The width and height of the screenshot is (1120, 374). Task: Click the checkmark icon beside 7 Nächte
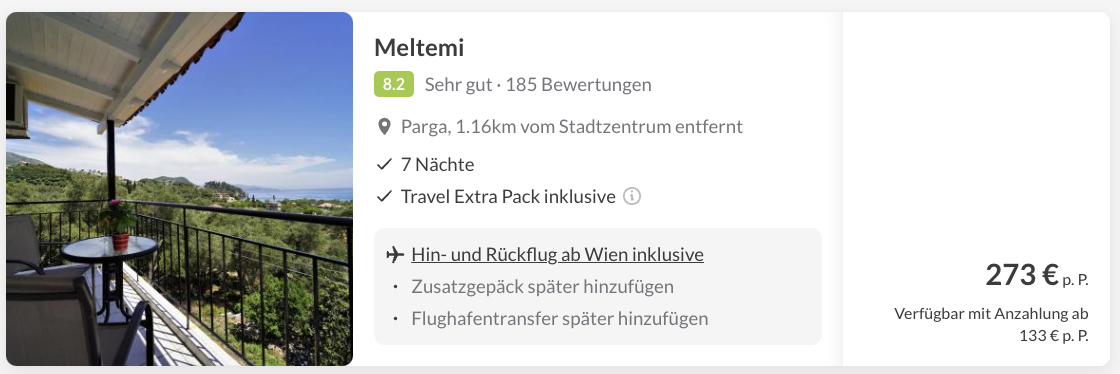[x=384, y=165]
